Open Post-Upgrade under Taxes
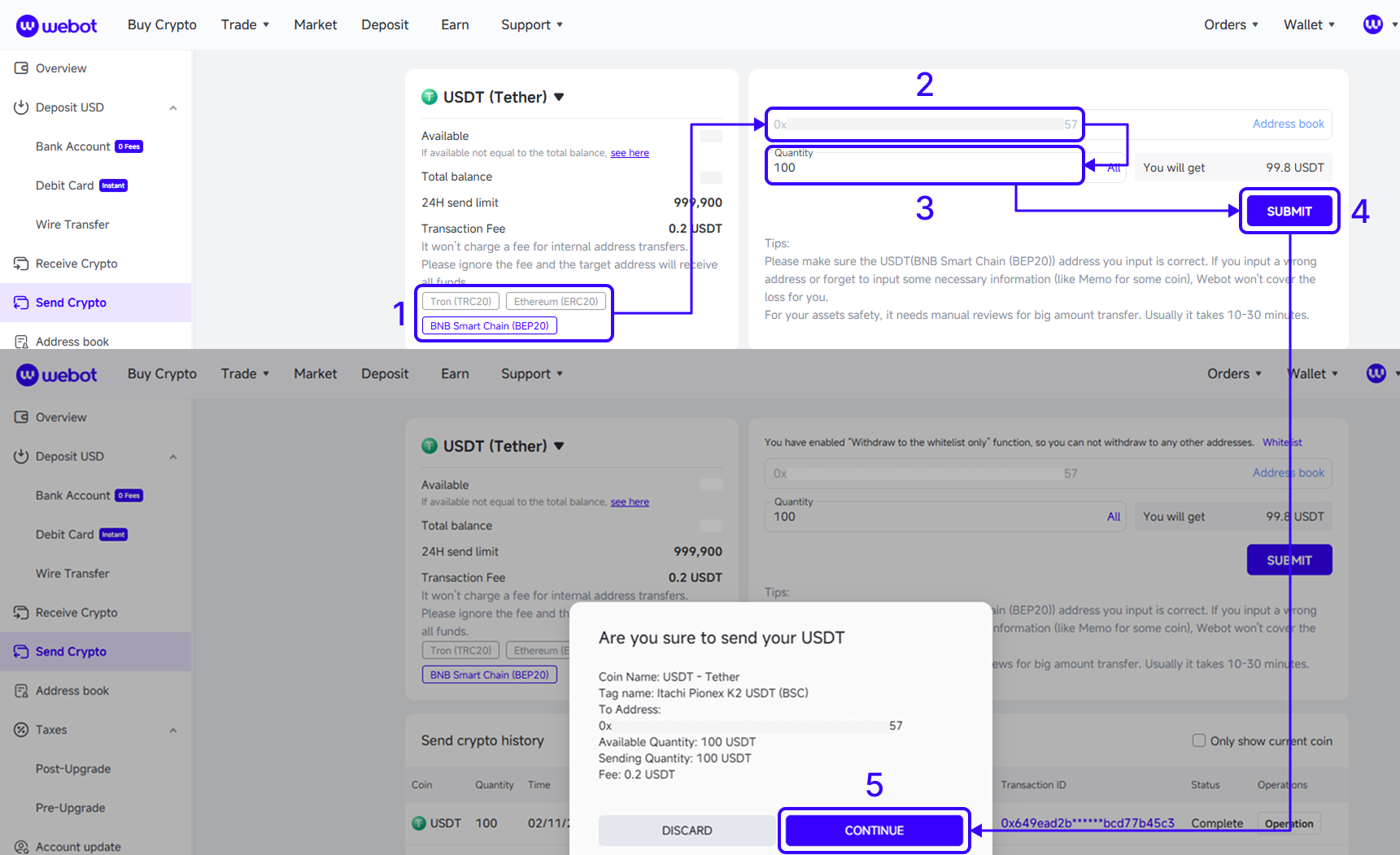1400x855 pixels. 73,769
